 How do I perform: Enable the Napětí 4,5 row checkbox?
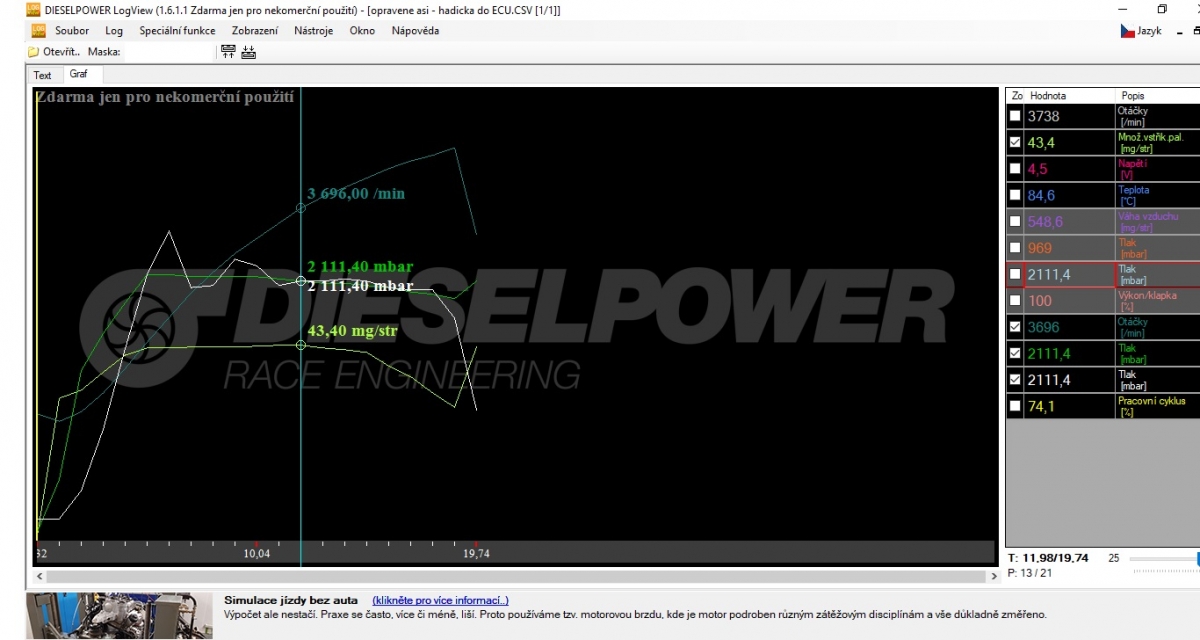1015,169
